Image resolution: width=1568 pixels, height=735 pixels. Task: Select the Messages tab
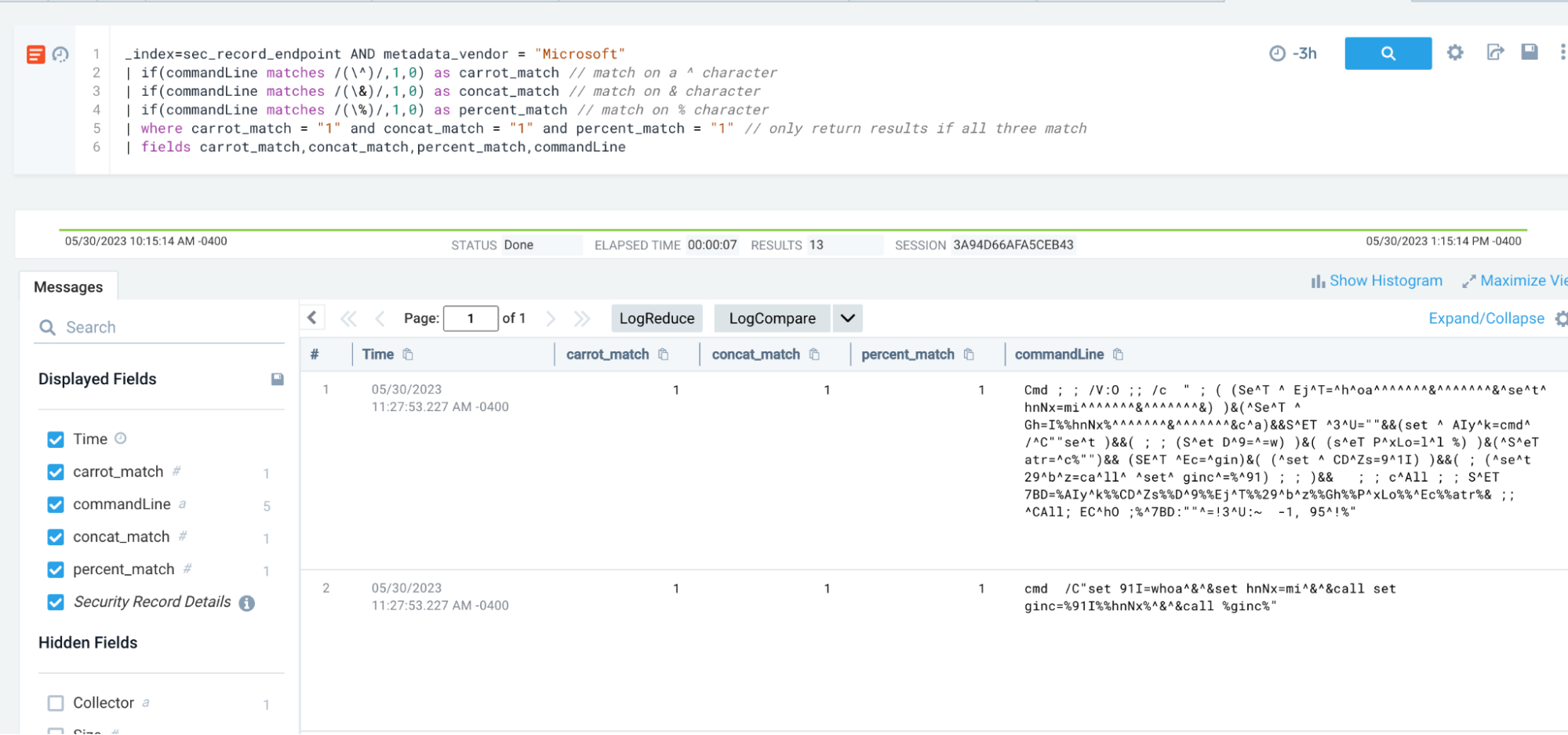point(69,286)
